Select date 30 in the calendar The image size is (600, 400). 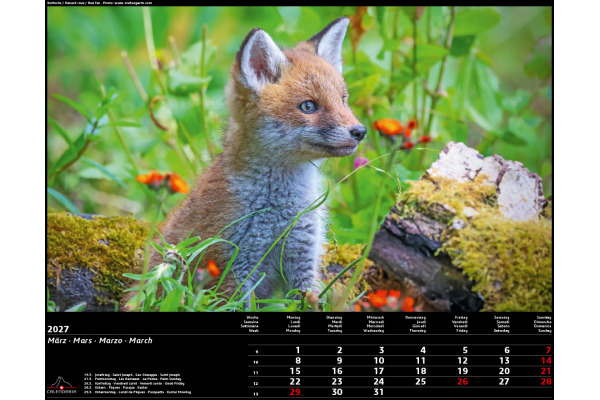click(x=337, y=392)
